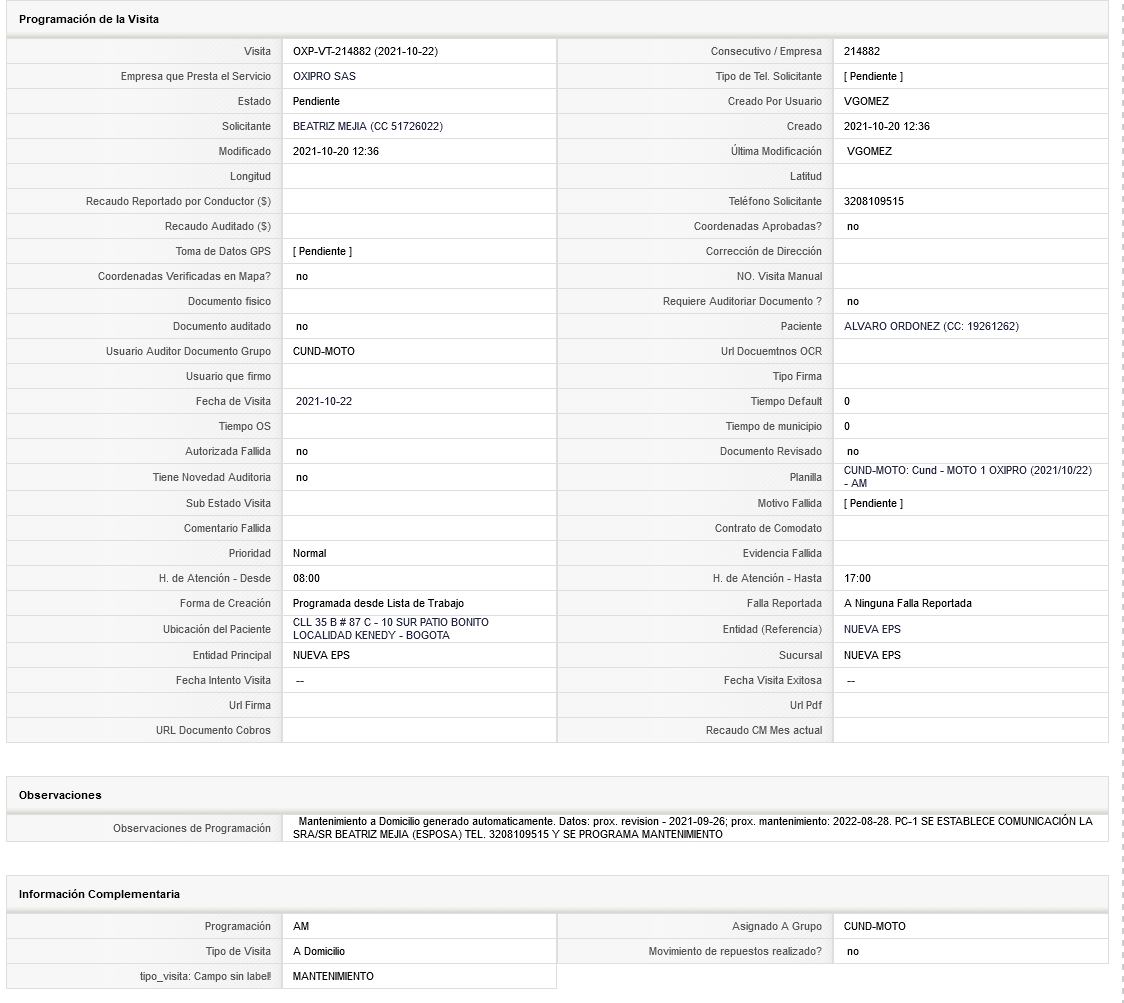This screenshot has height=1003, width=1124.
Task: Click the Corrección de Dirección label
Action: tap(764, 252)
